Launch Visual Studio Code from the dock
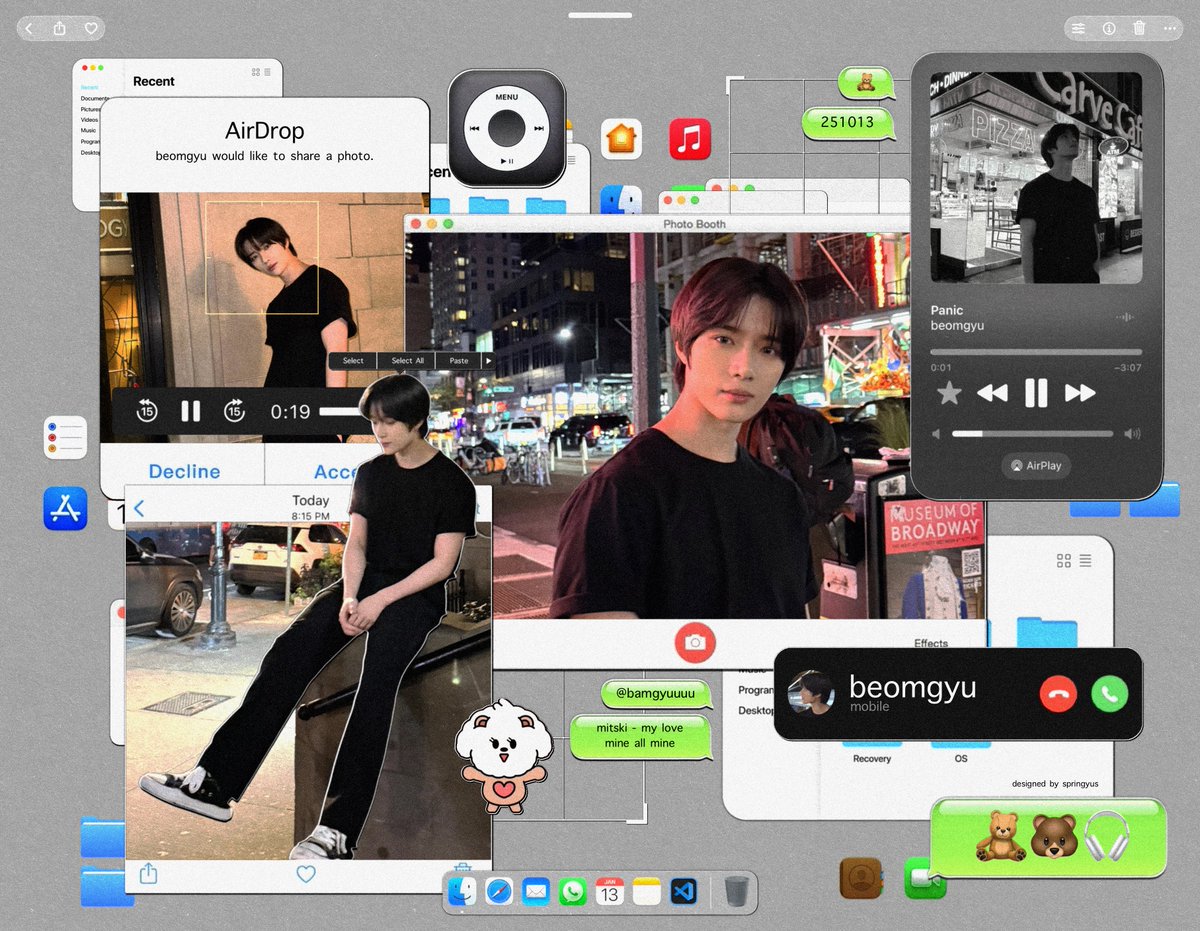 click(684, 891)
